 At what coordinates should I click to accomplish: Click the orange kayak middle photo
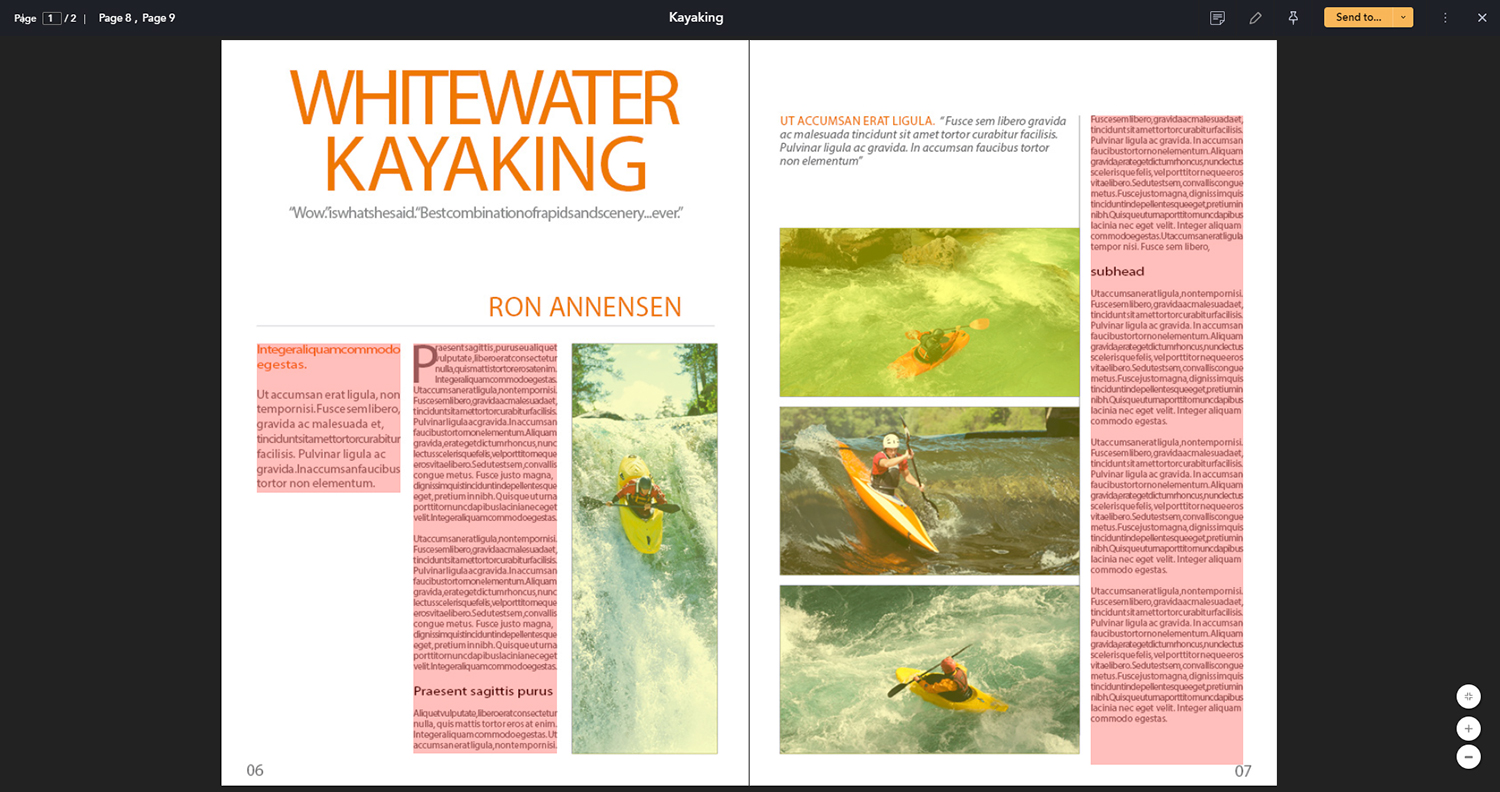(929, 490)
